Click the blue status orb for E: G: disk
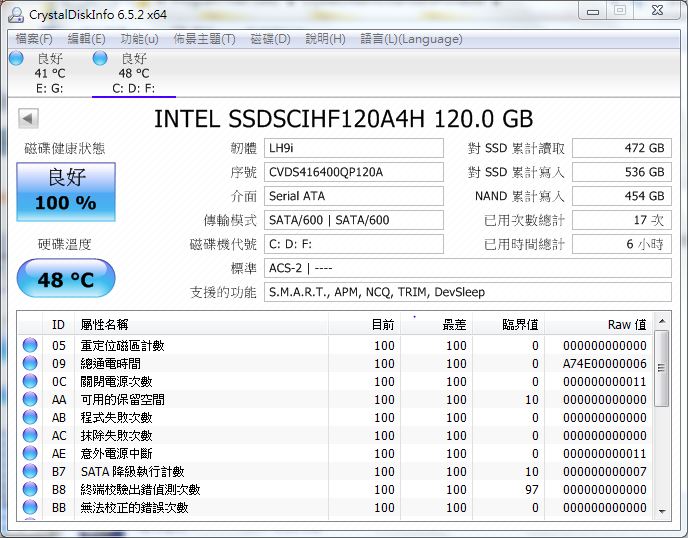This screenshot has width=688, height=538. 16,58
